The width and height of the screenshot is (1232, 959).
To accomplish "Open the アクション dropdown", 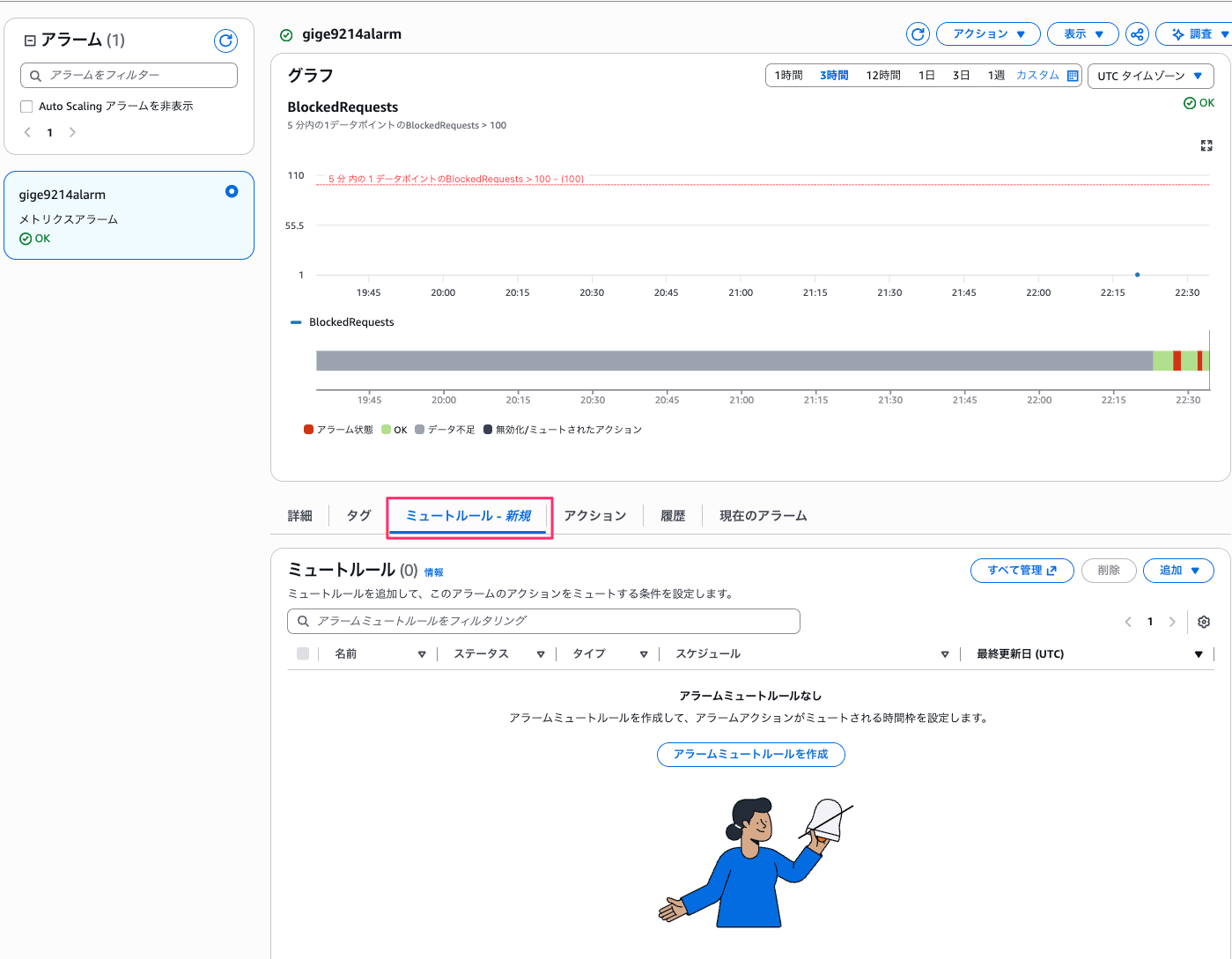I will click(x=988, y=33).
